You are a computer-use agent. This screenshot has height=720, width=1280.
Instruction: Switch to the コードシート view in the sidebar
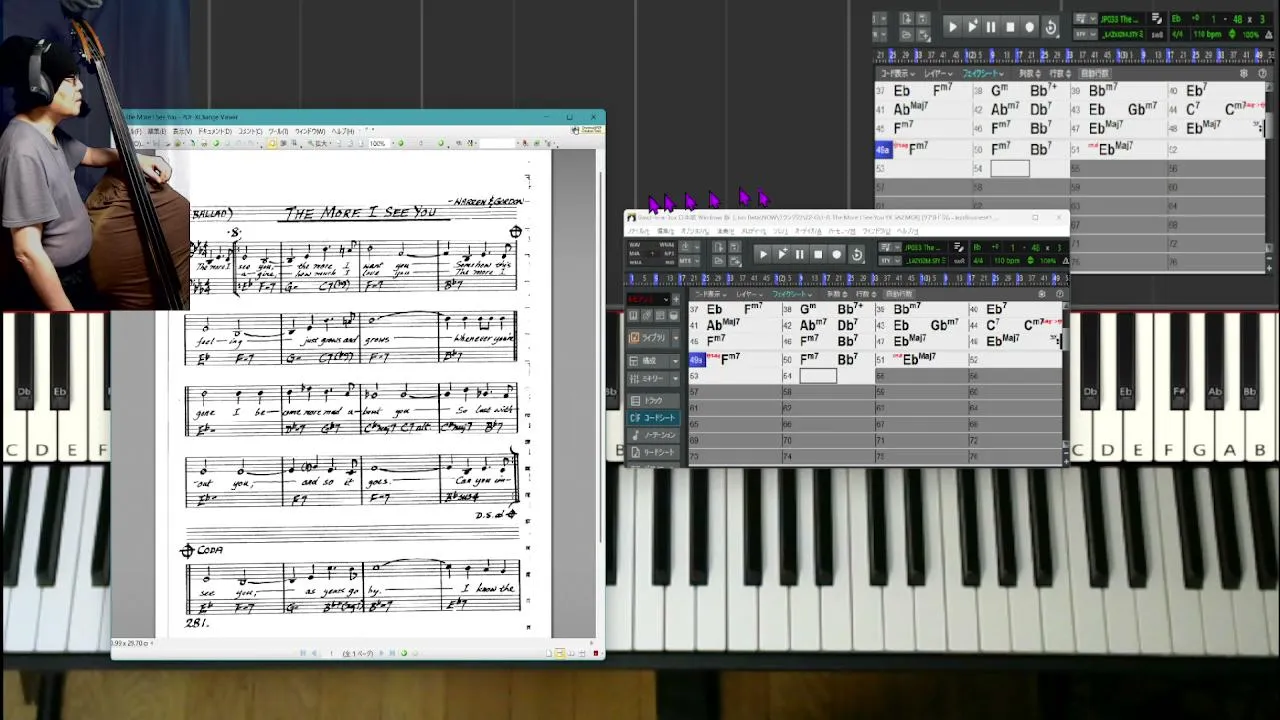pyautogui.click(x=652, y=418)
